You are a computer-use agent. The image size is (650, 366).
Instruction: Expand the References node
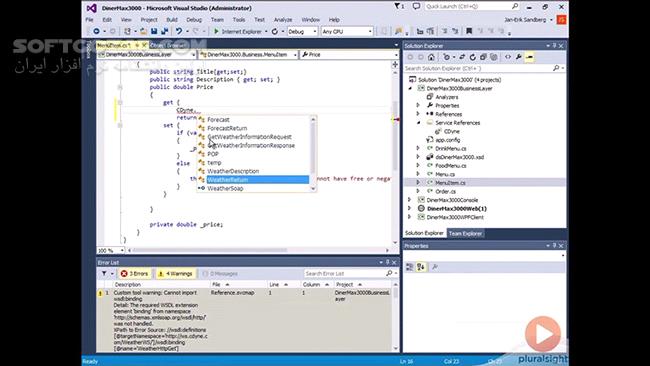pyautogui.click(x=418, y=114)
